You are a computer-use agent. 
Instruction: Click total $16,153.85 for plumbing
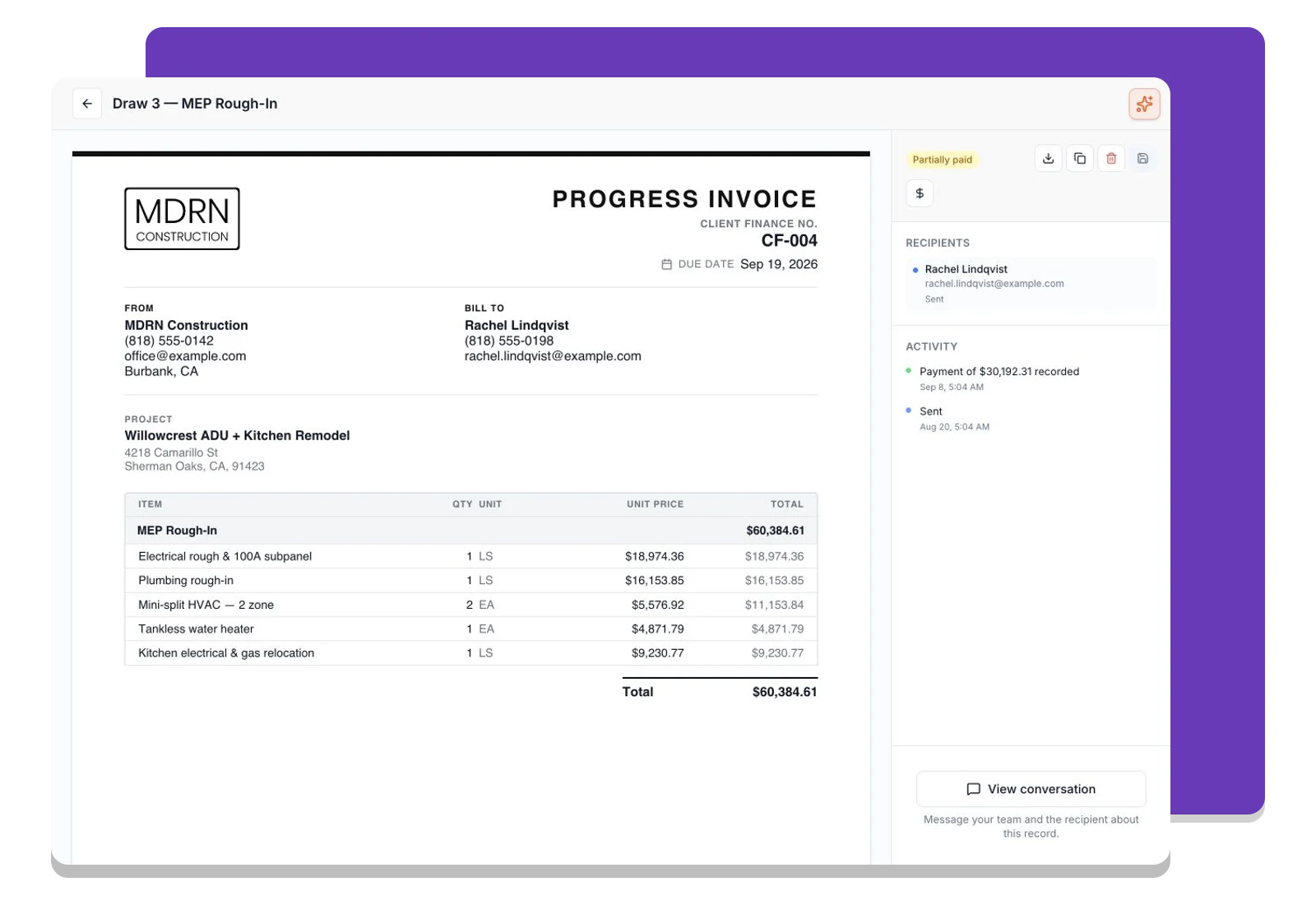pyautogui.click(x=774, y=580)
